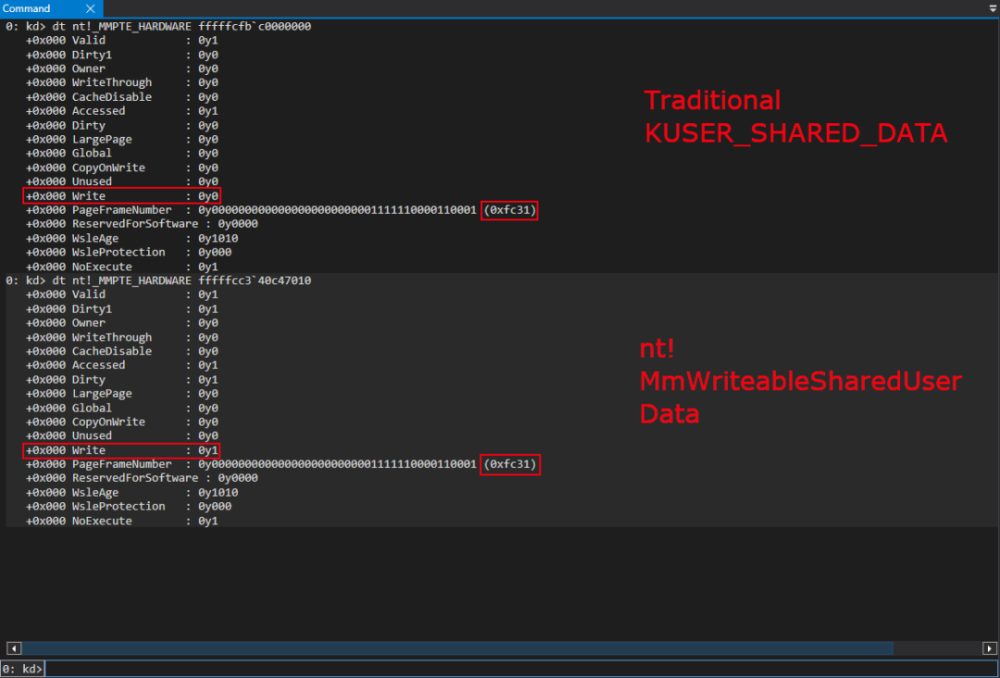
Task: Select the 'Dirty : 0y1' line (not Dirty1)
Action: [122, 380]
